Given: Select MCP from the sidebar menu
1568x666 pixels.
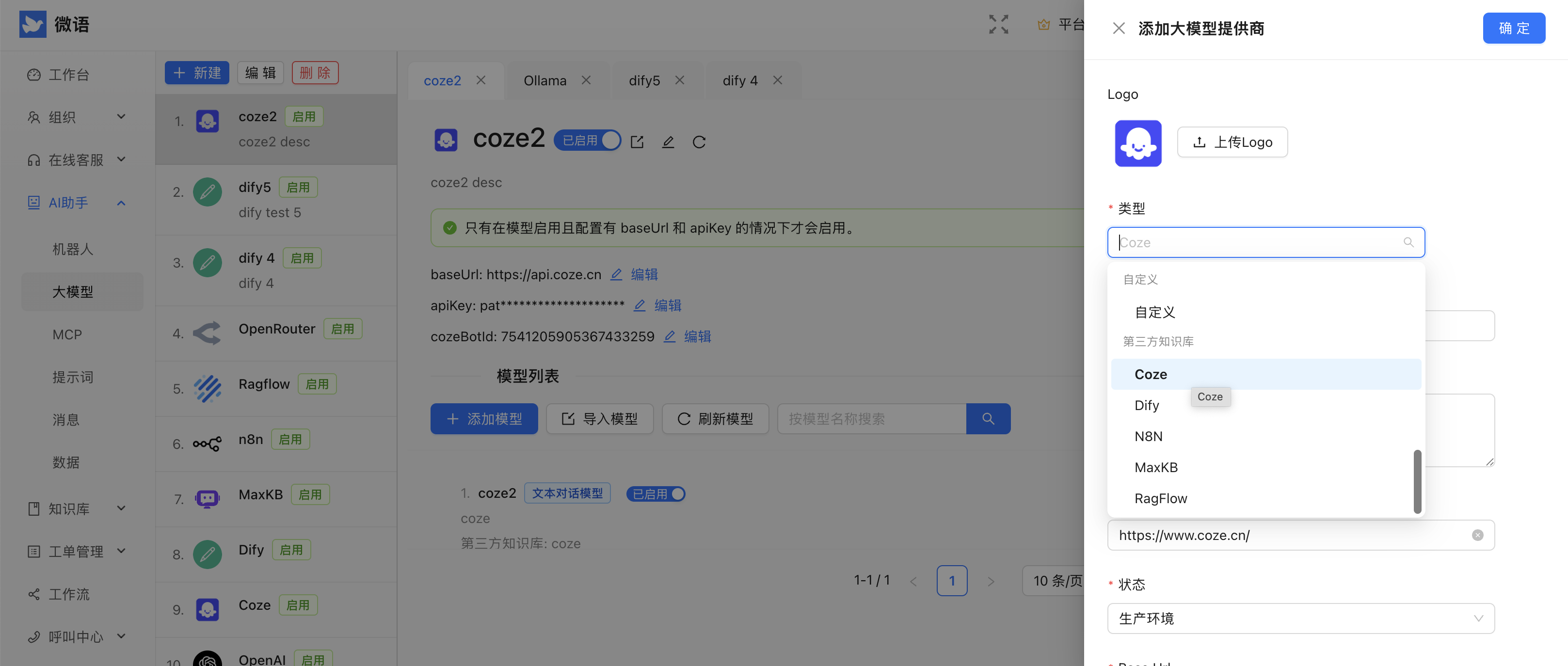Looking at the screenshot, I should 67,333.
